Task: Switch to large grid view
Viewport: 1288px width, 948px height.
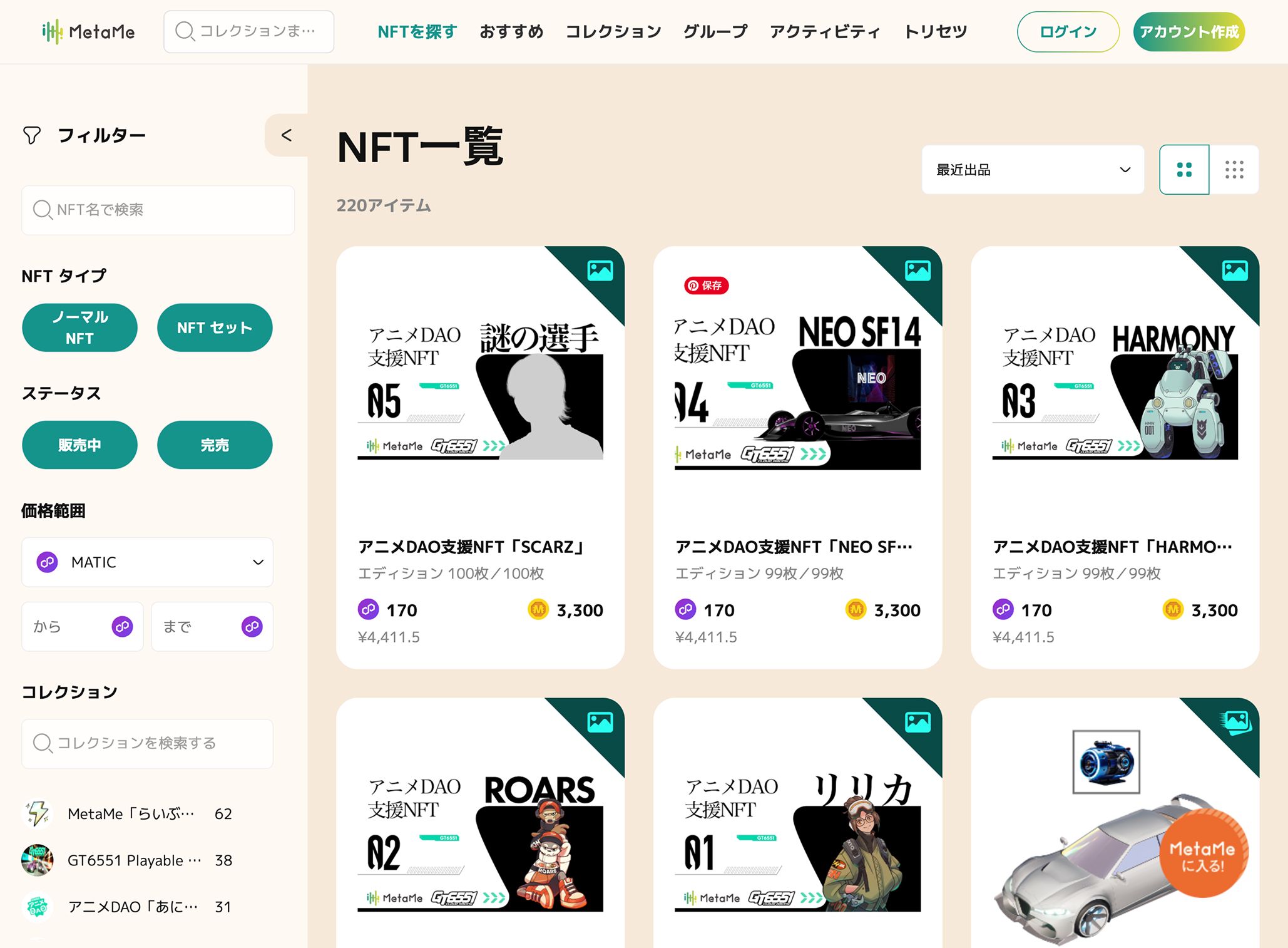Action: 1184,170
